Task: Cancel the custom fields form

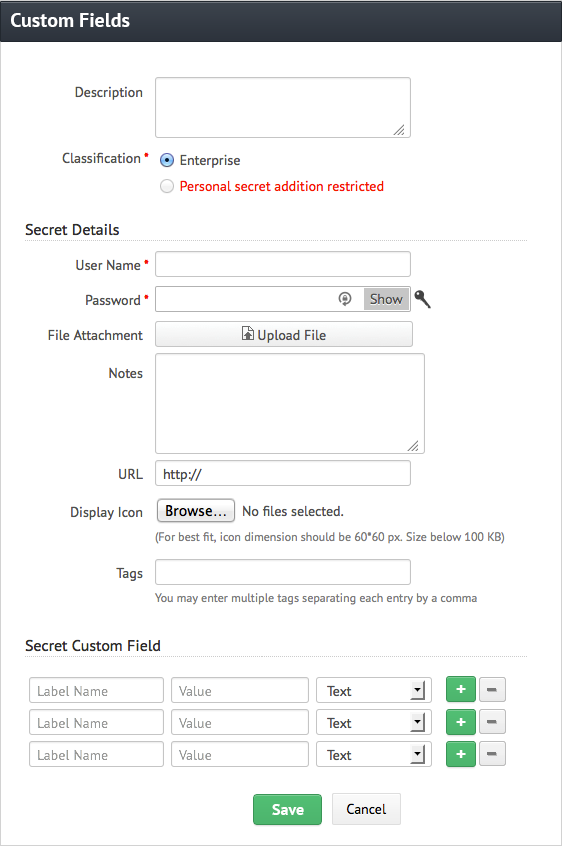Action: [x=366, y=809]
